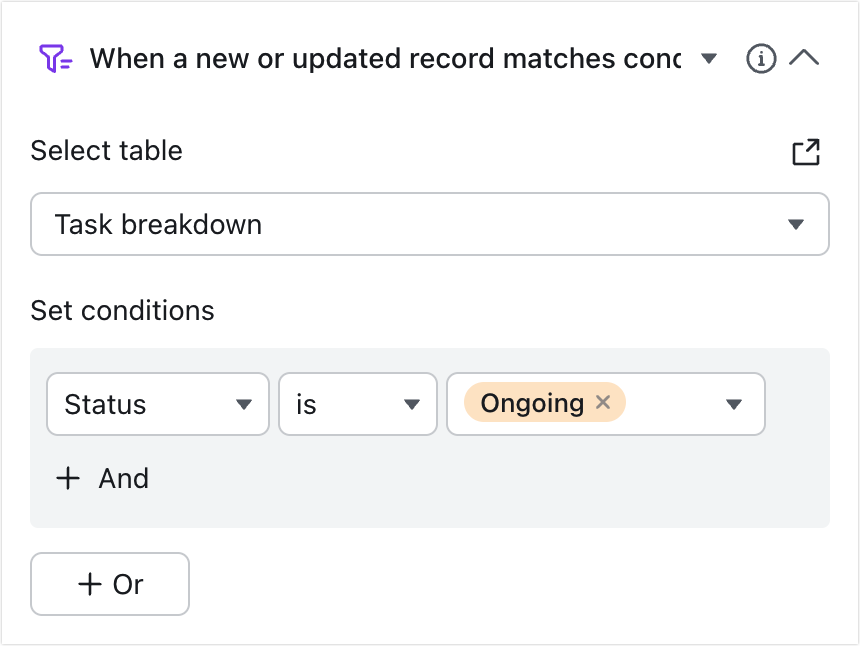Viewport: 860px width, 646px height.
Task: Click the Task breakdown table selector
Action: coord(430,224)
